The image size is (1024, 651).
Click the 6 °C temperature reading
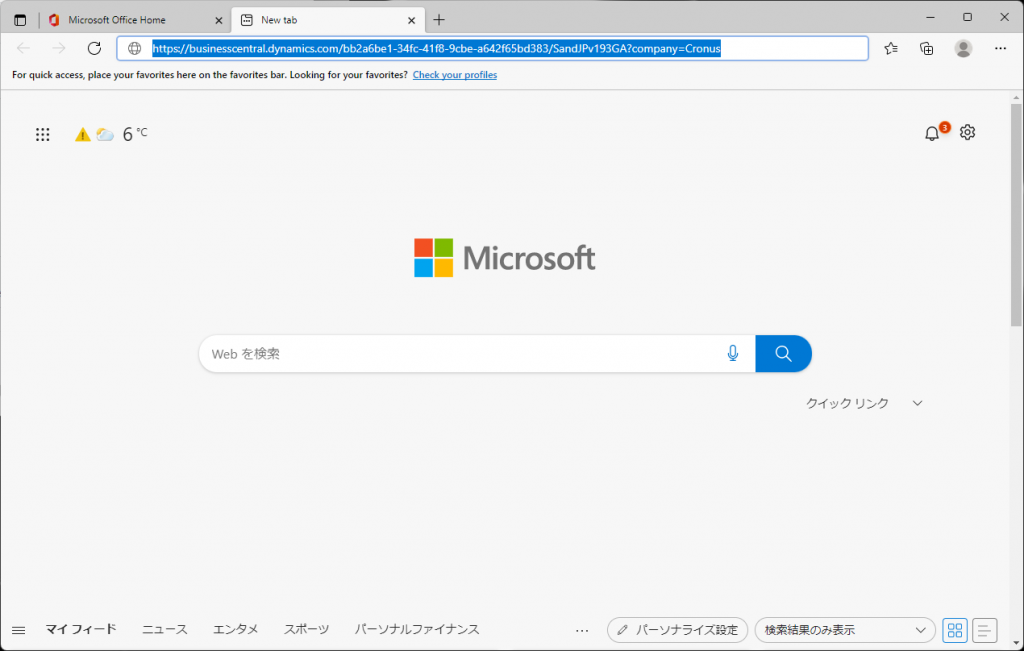pyautogui.click(x=135, y=134)
